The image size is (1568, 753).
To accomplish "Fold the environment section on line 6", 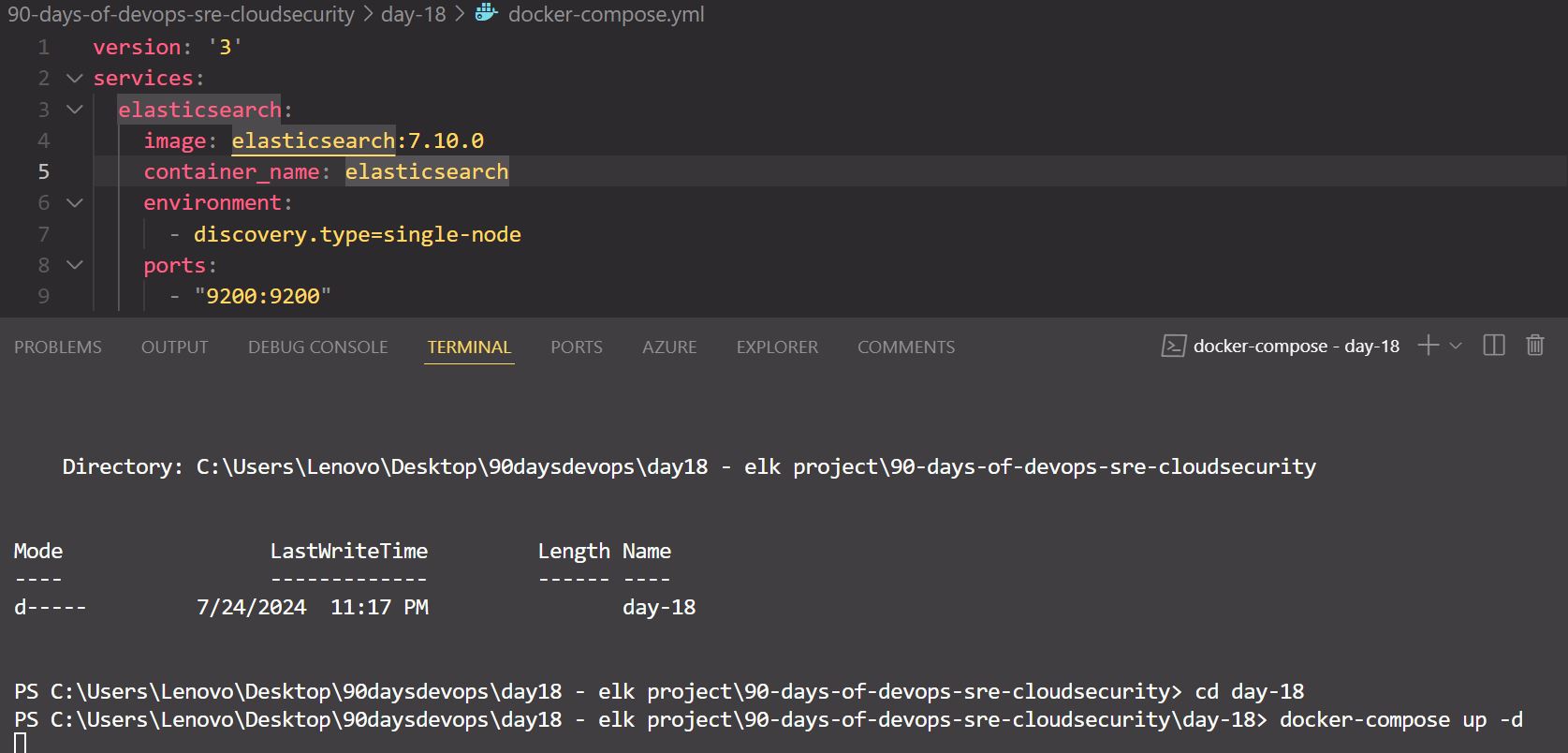I will coord(75,202).
